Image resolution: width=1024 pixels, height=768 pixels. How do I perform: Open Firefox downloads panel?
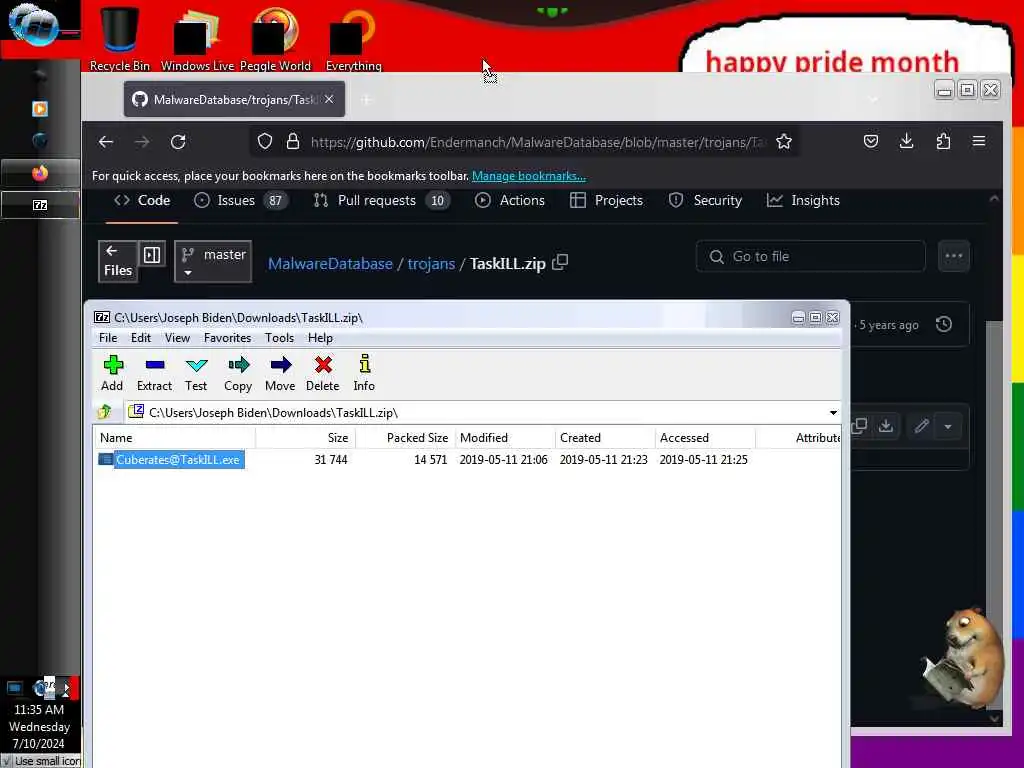pyautogui.click(x=906, y=142)
